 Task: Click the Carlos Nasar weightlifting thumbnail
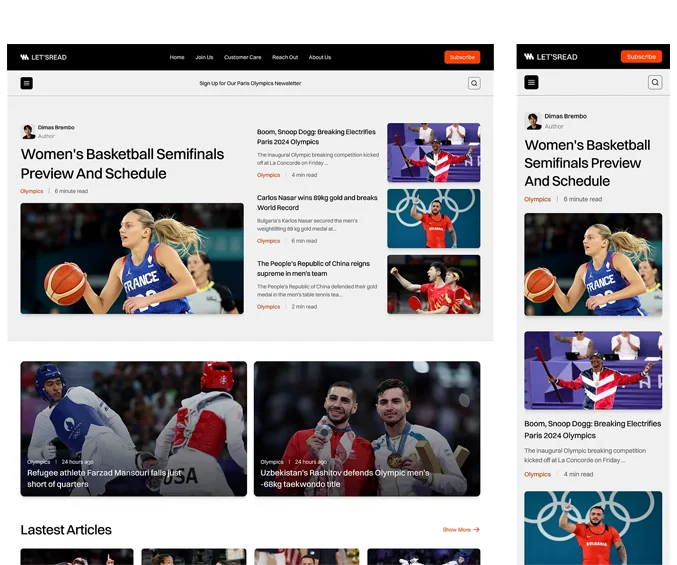tap(433, 218)
